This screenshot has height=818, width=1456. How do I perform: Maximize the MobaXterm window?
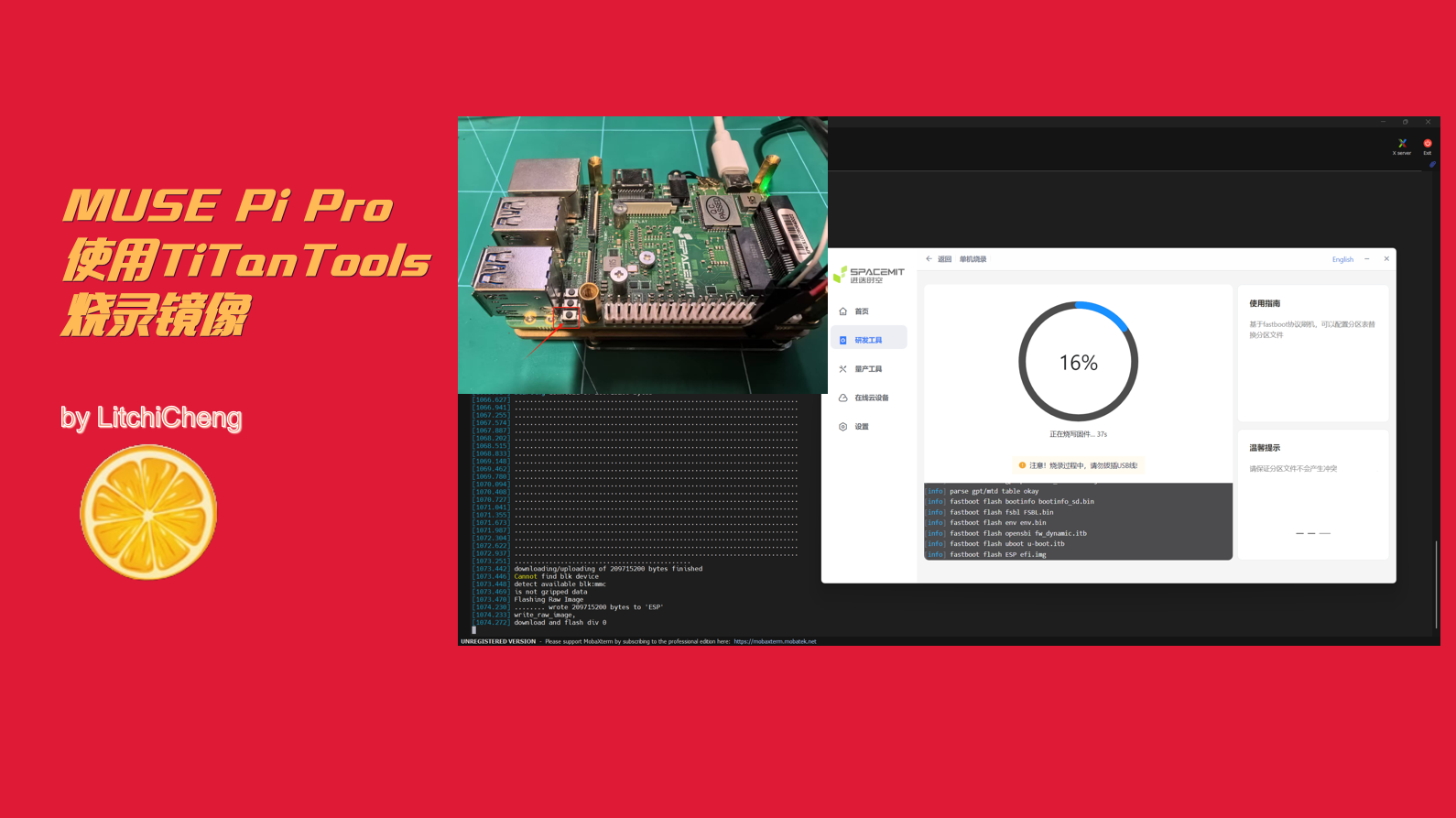1406,122
